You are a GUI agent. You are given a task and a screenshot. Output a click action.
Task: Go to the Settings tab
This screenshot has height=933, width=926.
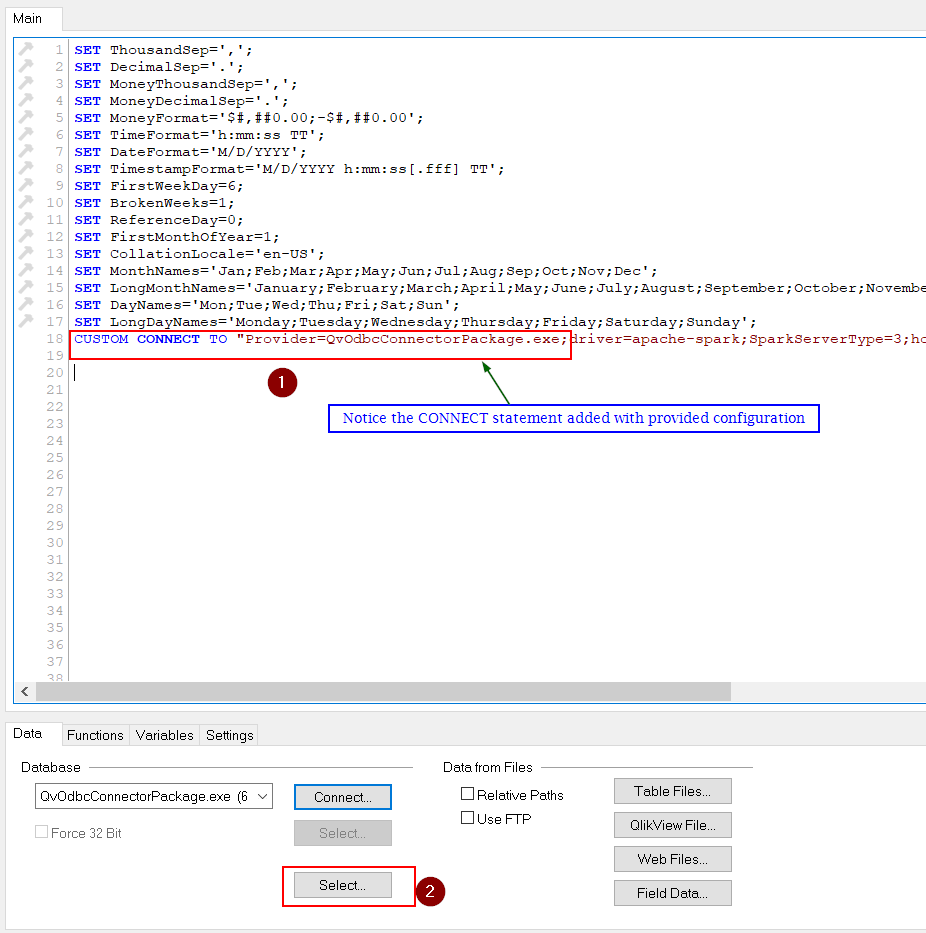tap(229, 735)
